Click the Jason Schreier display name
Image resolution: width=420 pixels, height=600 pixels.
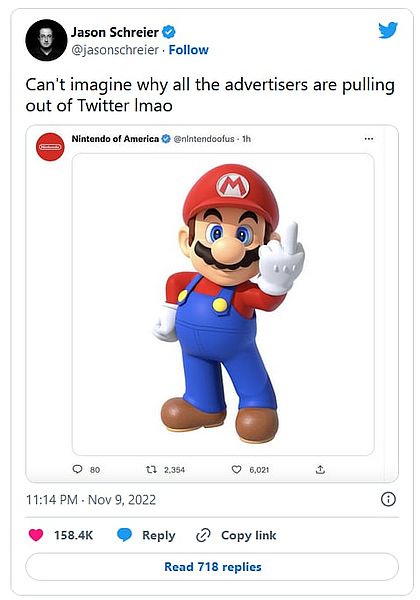[115, 32]
